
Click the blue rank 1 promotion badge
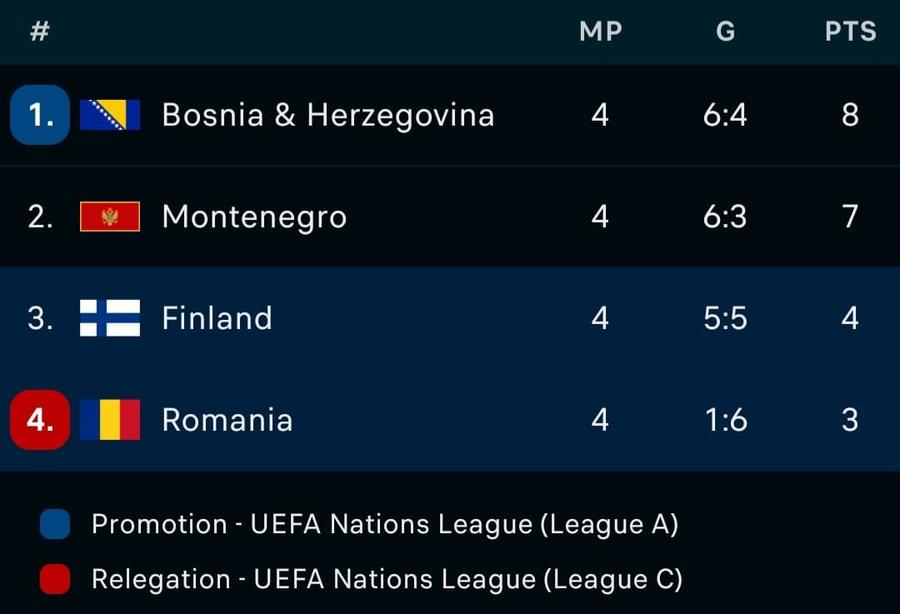coord(40,115)
